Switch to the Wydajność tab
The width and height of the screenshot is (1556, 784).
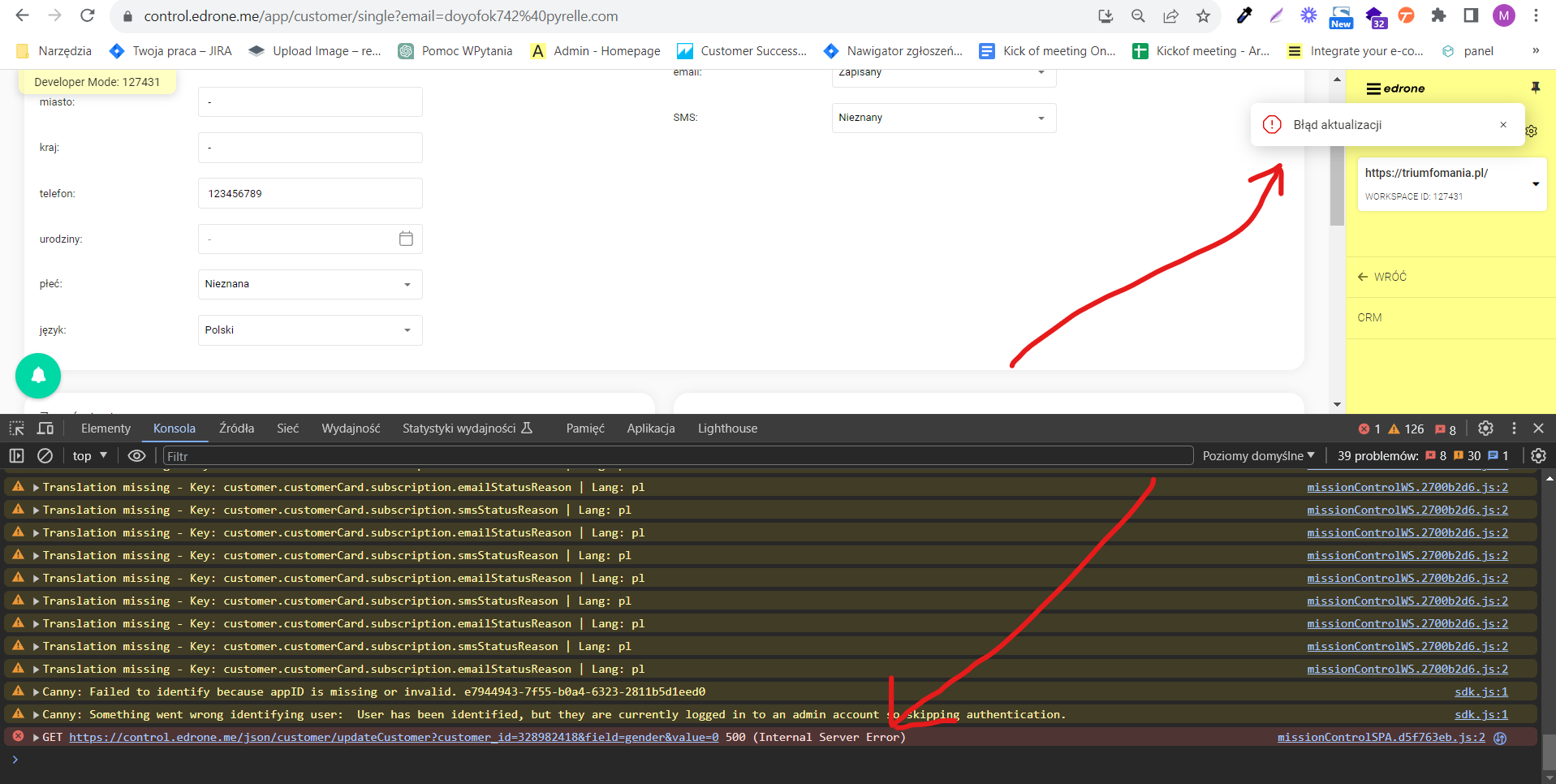351,429
